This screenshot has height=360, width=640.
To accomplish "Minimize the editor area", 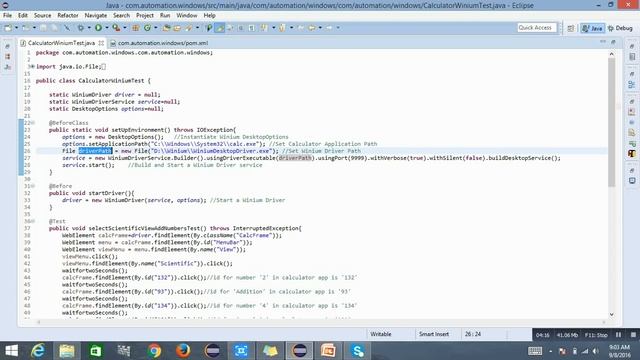I will [603, 42].
